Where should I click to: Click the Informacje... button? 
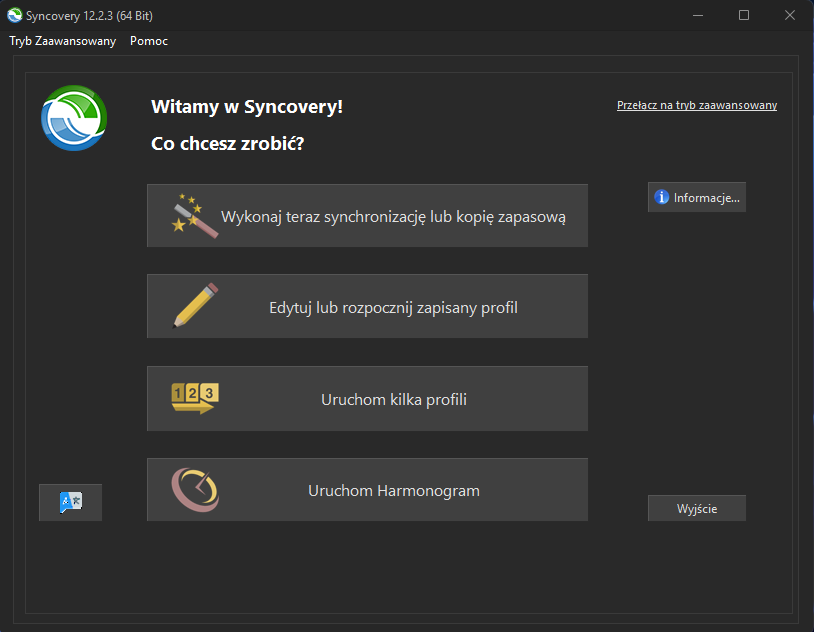coord(697,197)
